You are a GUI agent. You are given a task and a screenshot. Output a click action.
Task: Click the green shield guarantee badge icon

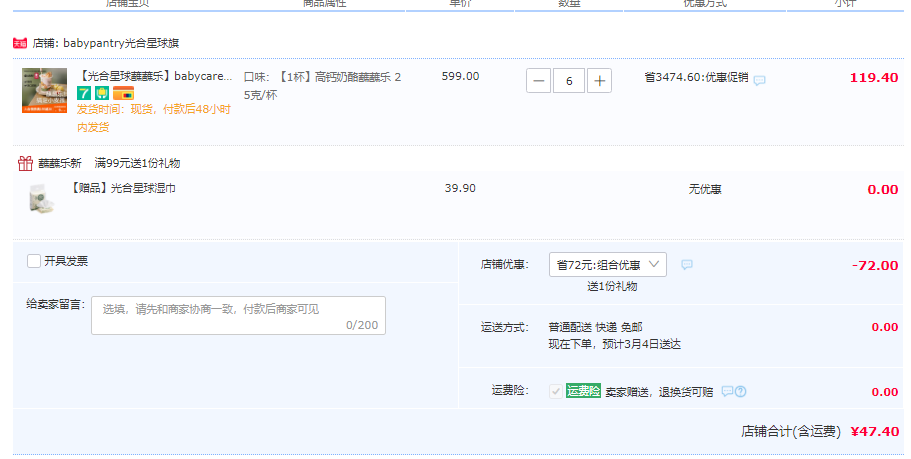[102, 93]
